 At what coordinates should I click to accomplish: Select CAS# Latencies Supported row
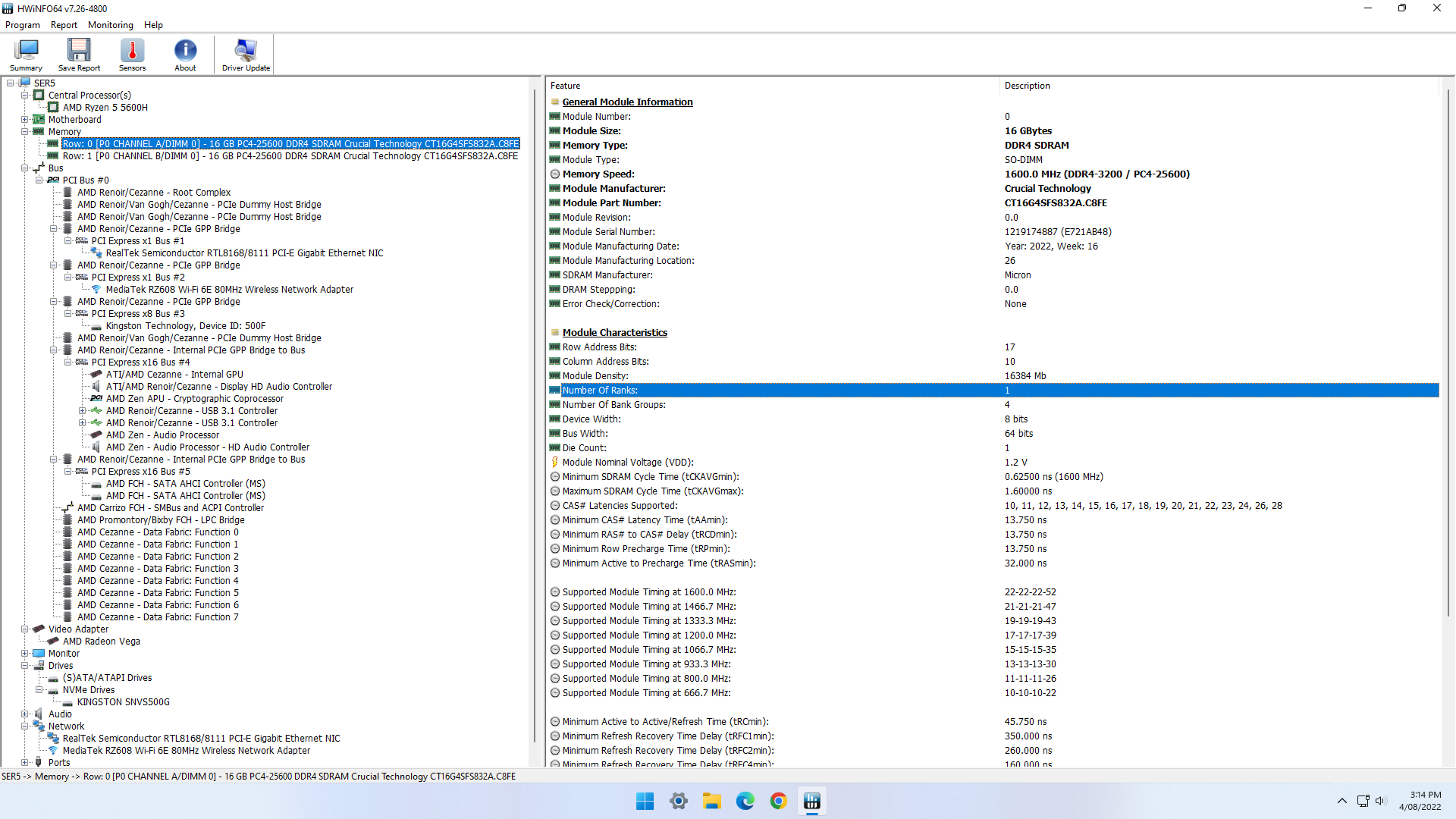993,506
